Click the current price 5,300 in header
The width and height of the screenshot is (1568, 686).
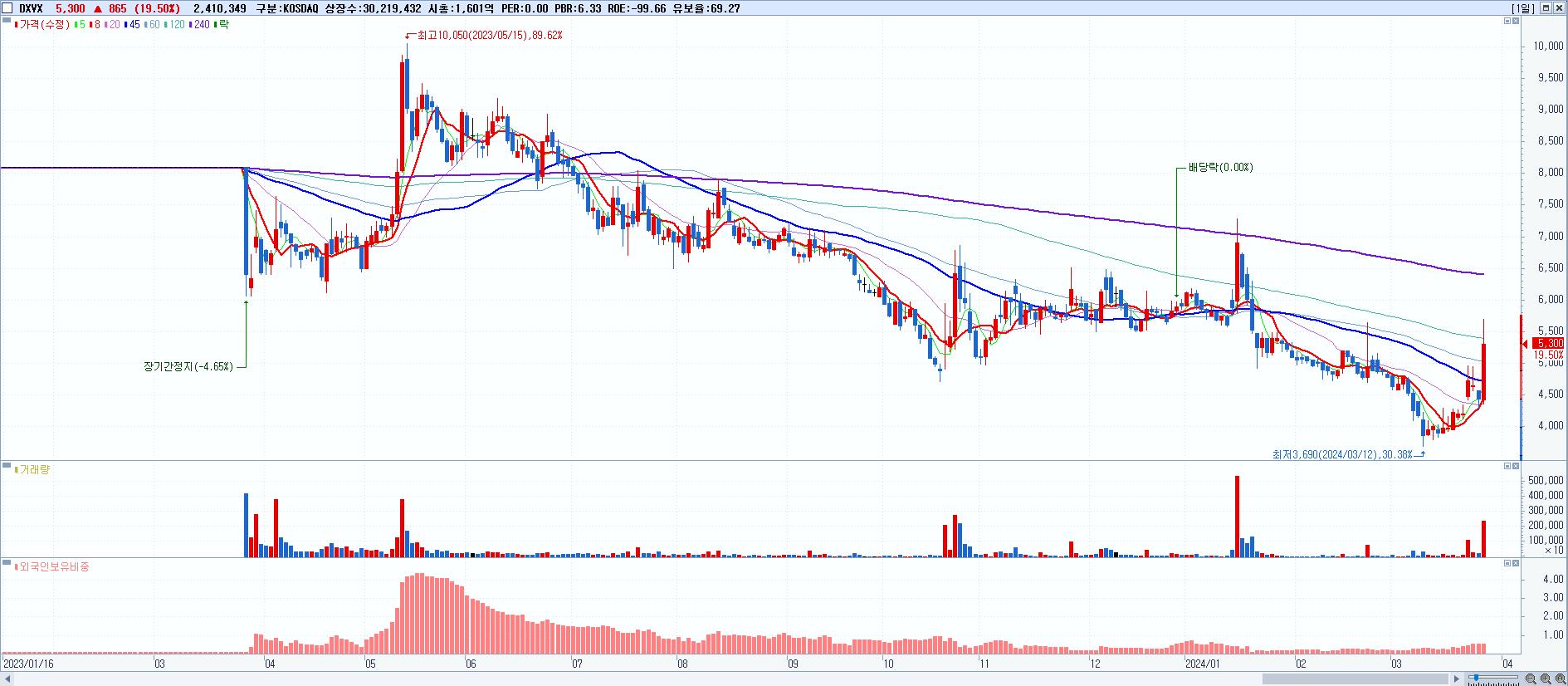click(70, 8)
